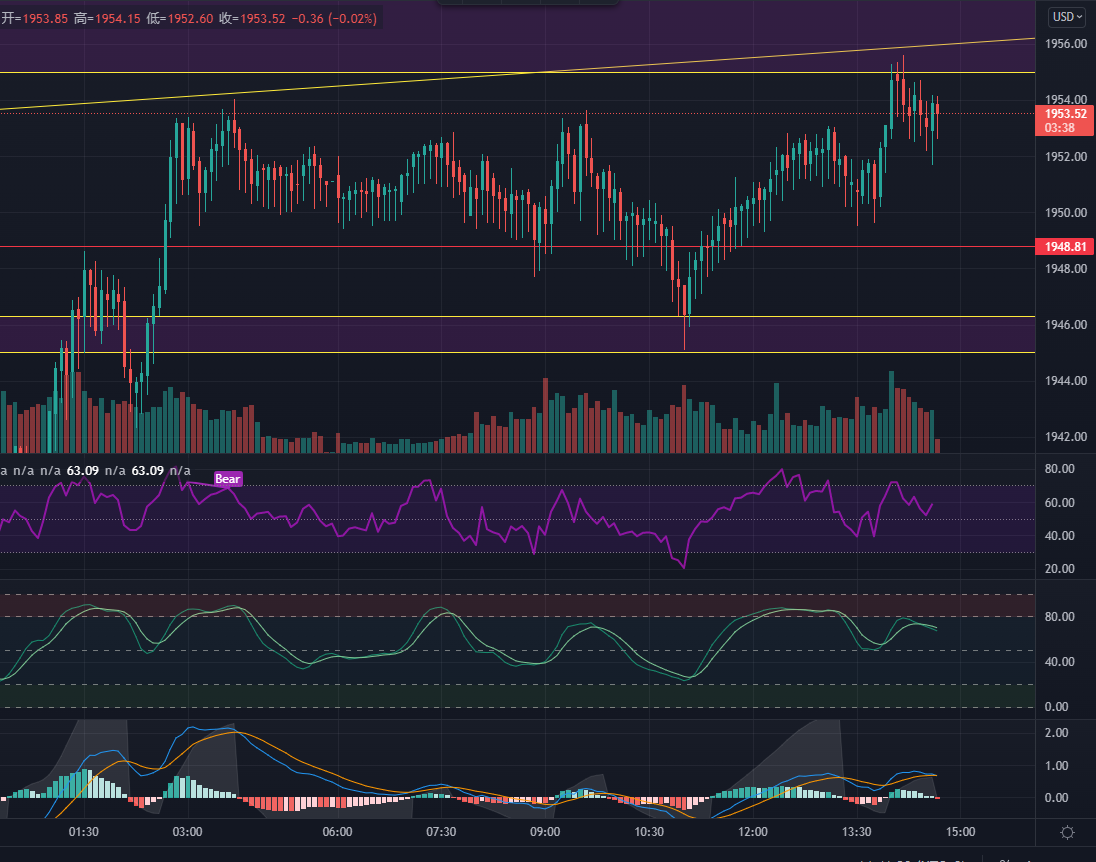The width and height of the screenshot is (1096, 862).
Task: Open chart settings gear icon
Action: click(x=1067, y=832)
